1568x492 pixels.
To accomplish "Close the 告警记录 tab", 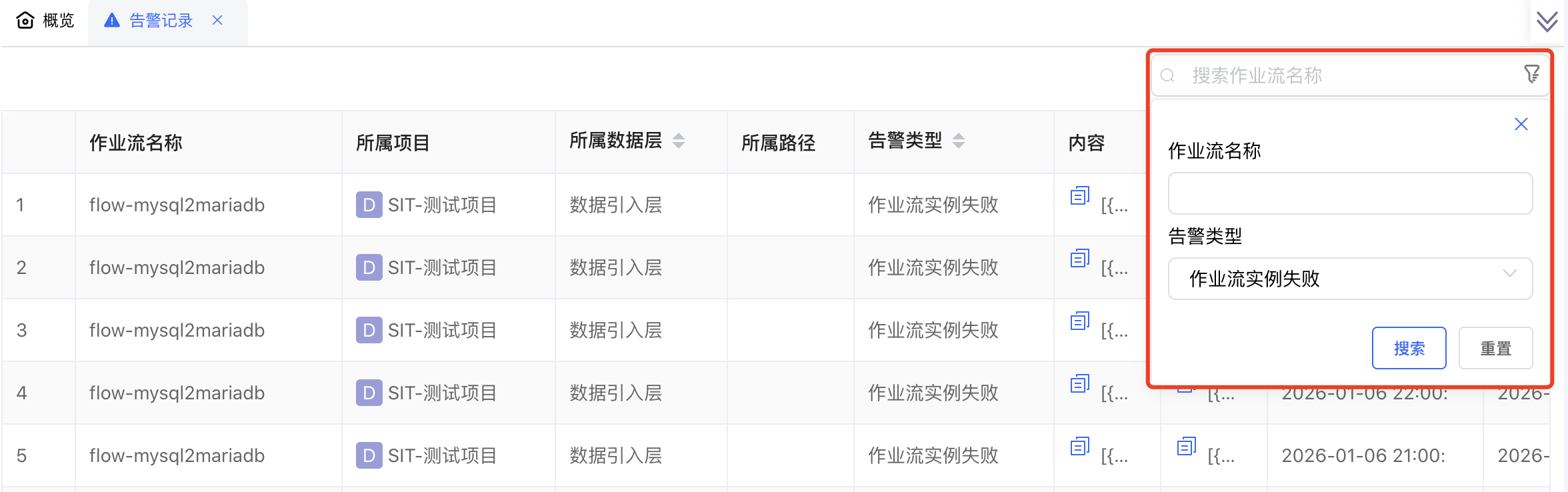I will coord(217,21).
